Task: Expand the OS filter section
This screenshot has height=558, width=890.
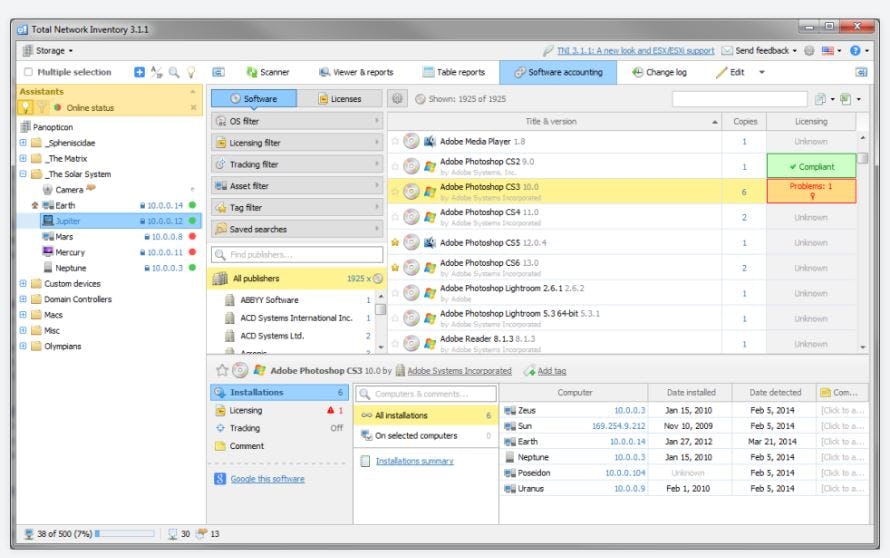Action: tap(297, 121)
